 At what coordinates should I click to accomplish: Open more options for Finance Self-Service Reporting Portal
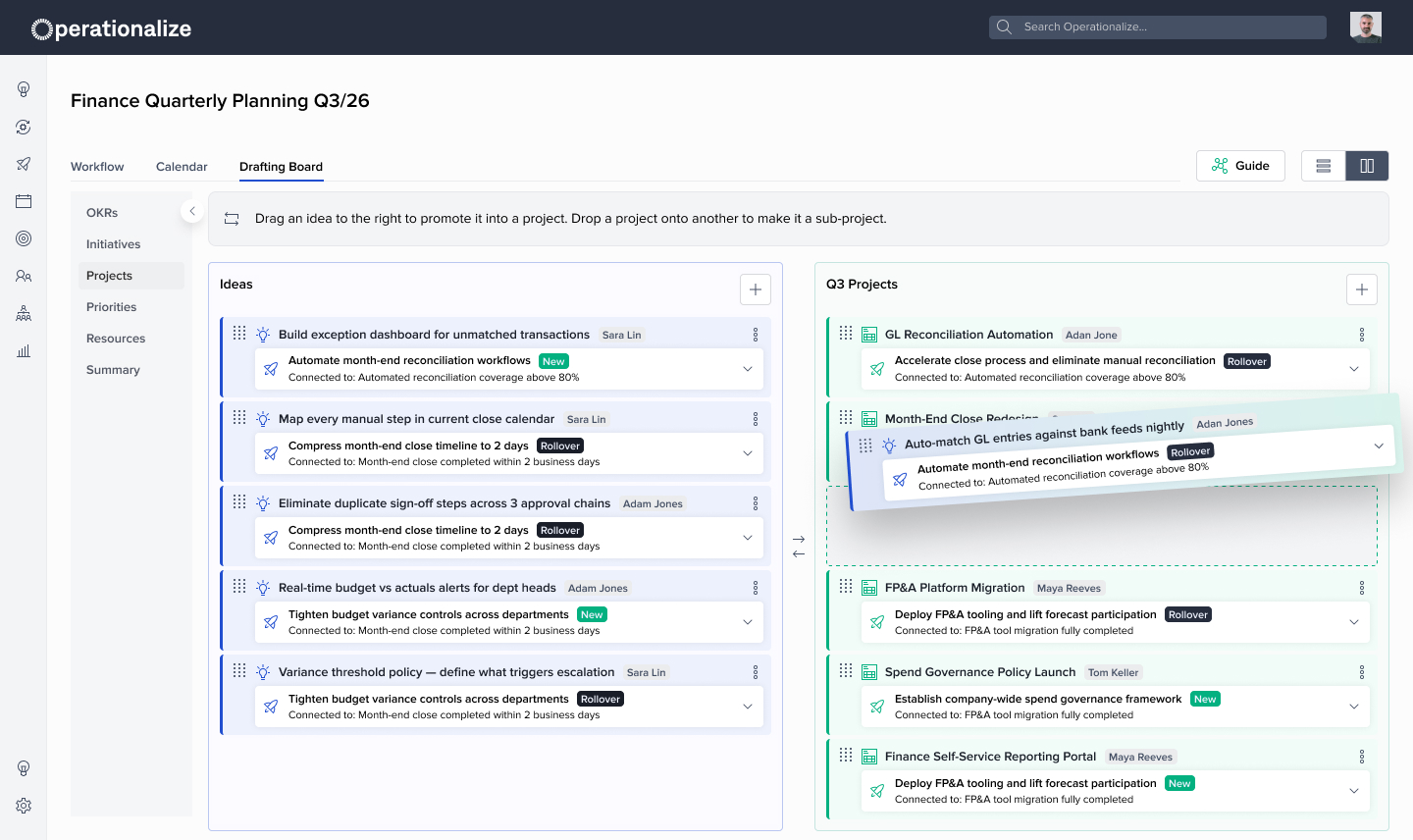1362,757
